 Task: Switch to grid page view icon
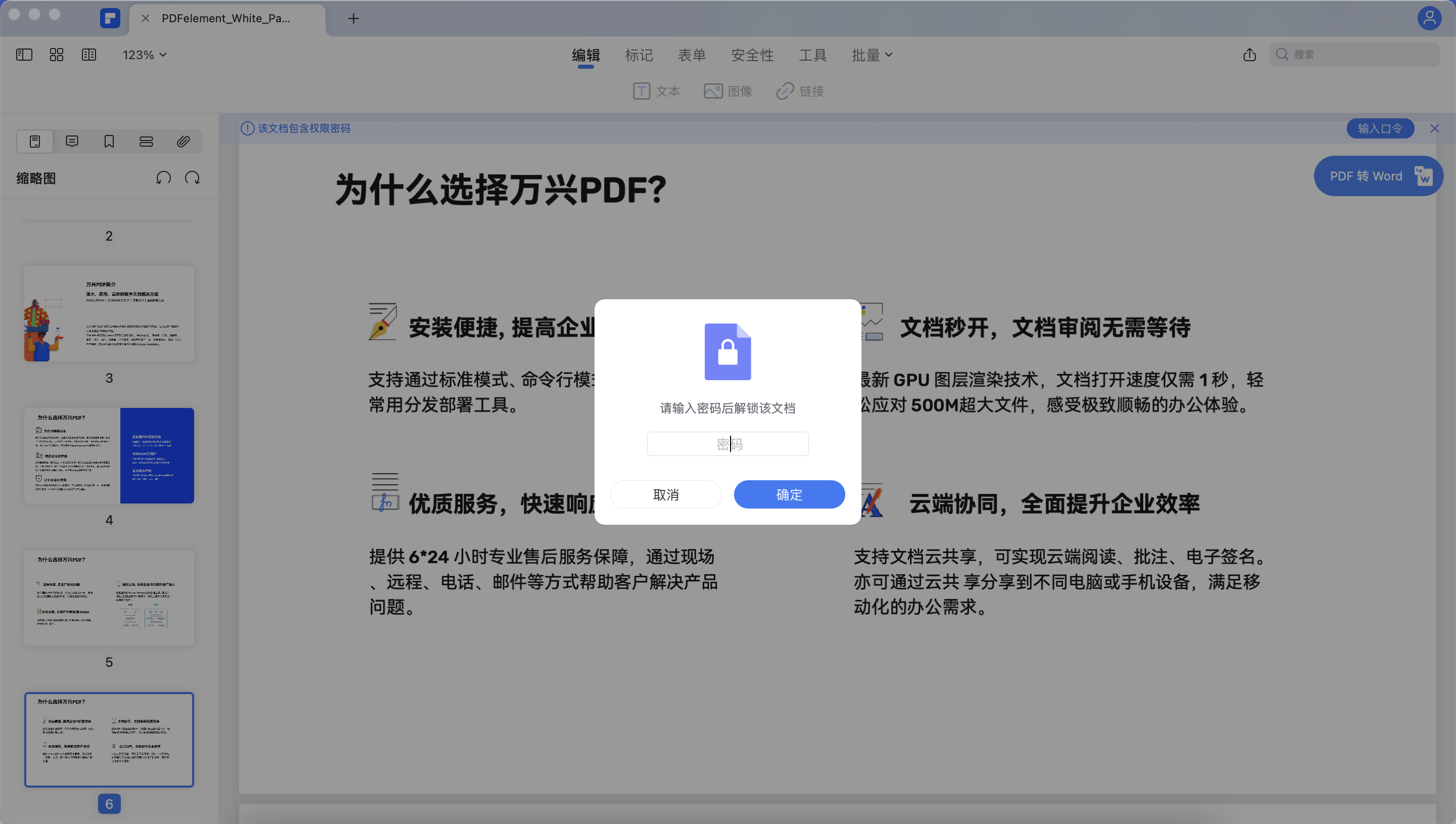56,54
